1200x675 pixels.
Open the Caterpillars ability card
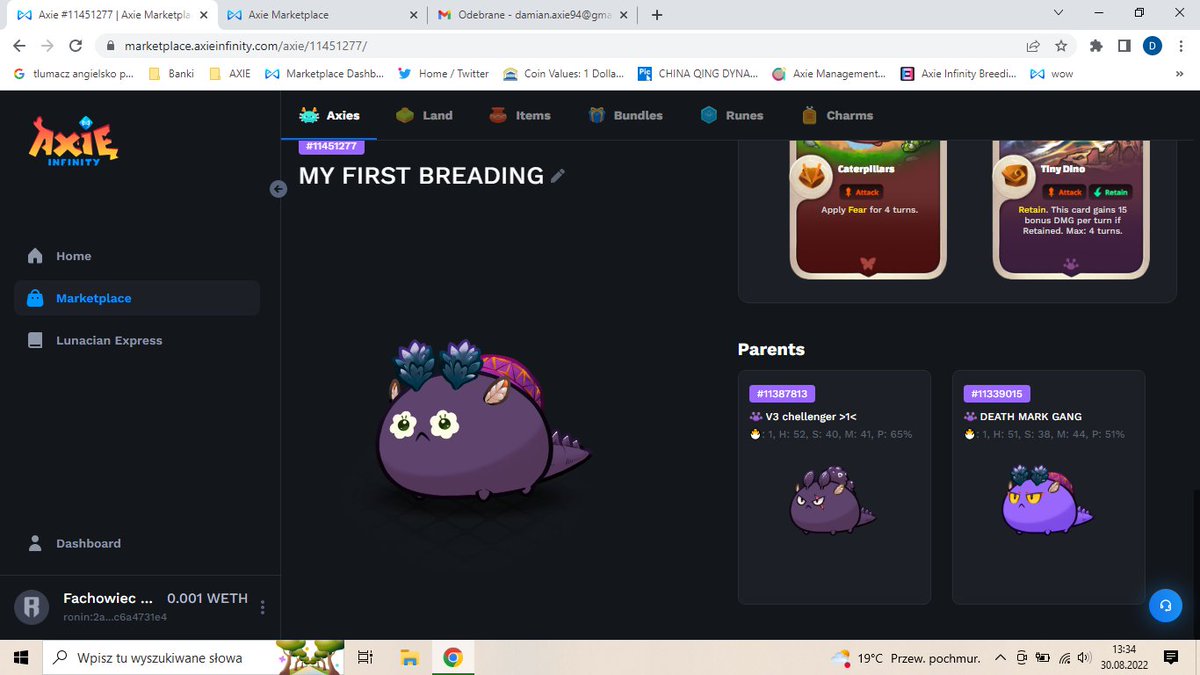click(869, 210)
